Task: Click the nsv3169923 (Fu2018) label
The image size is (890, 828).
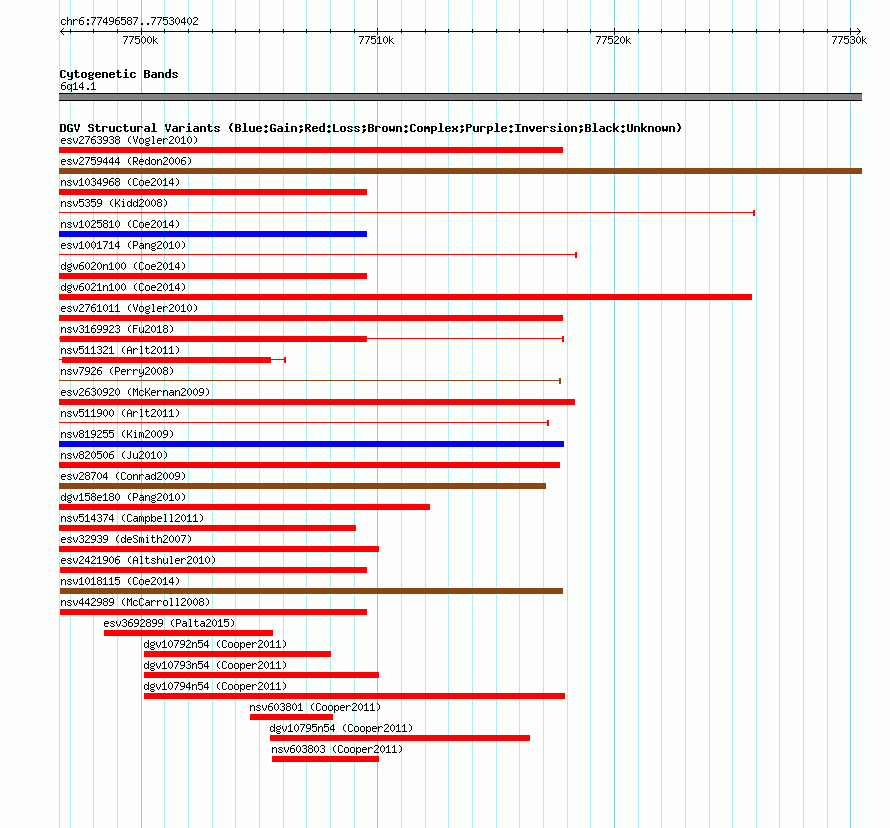Action: pyautogui.click(x=117, y=329)
